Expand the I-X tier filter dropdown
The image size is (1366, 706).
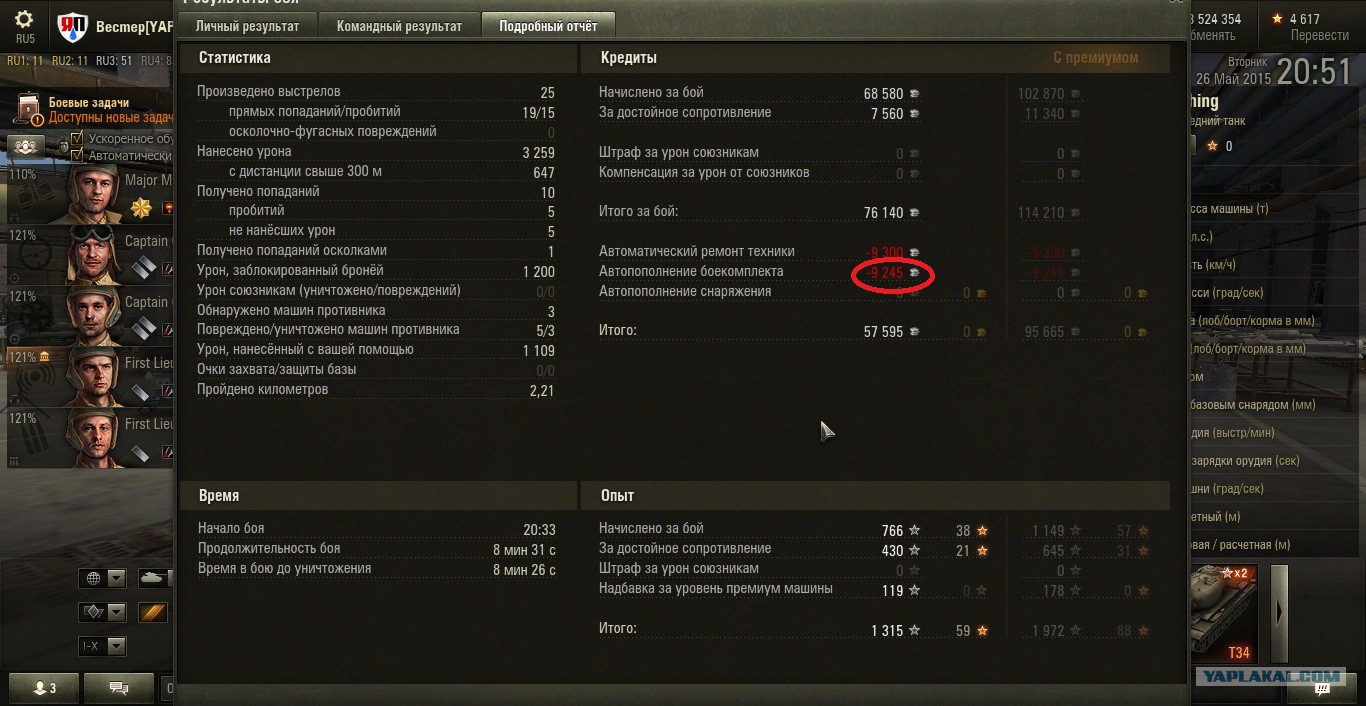(103, 646)
